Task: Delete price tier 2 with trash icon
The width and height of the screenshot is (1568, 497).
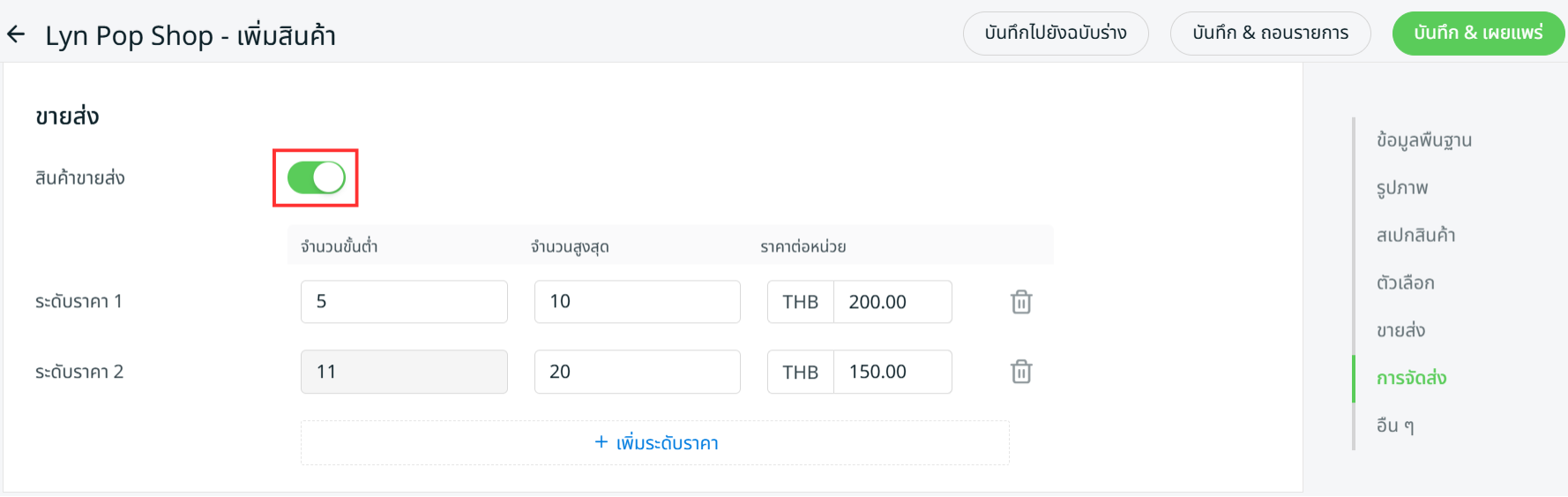Action: (1021, 372)
